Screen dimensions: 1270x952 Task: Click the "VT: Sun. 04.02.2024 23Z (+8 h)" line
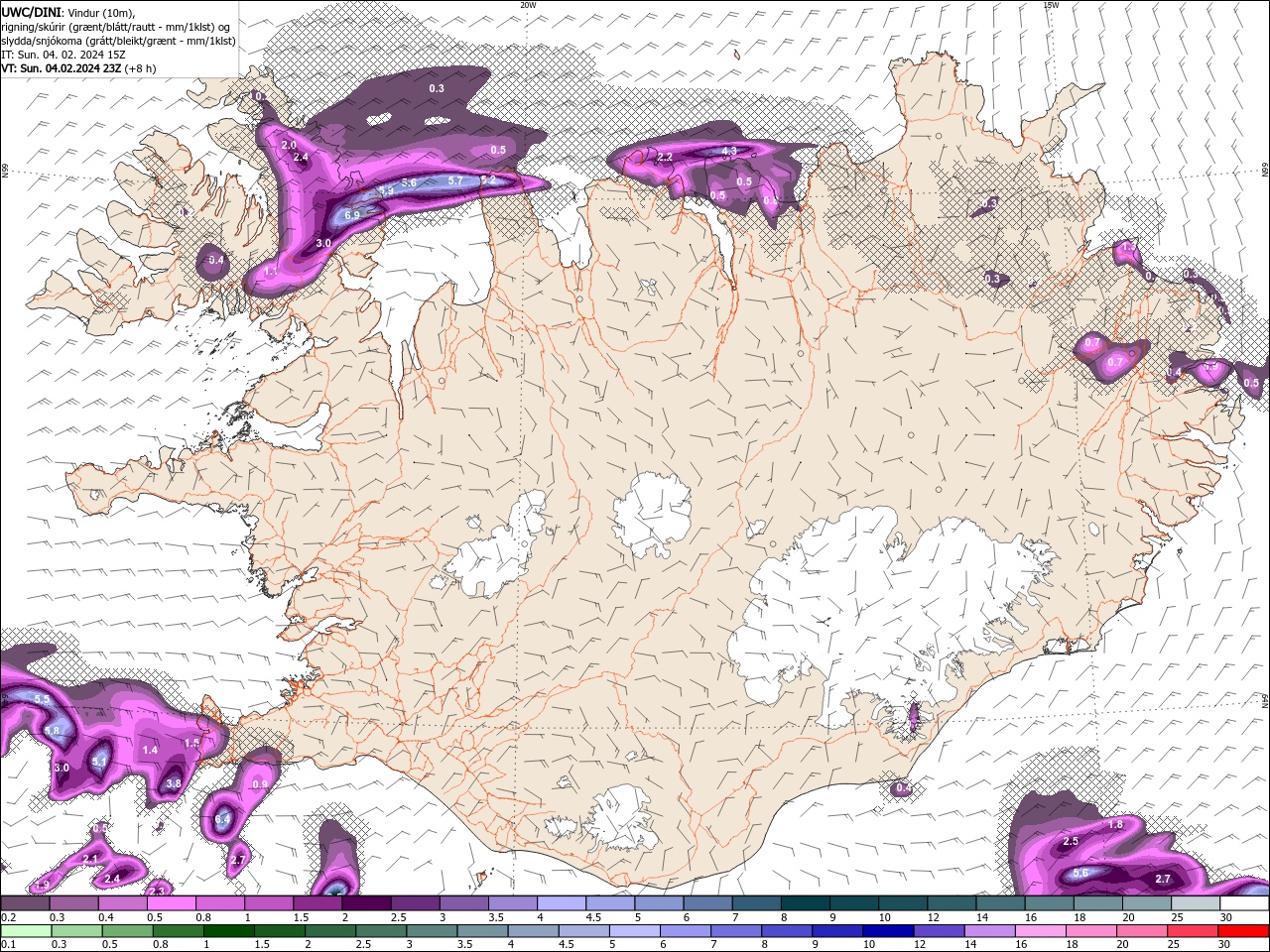click(x=78, y=68)
